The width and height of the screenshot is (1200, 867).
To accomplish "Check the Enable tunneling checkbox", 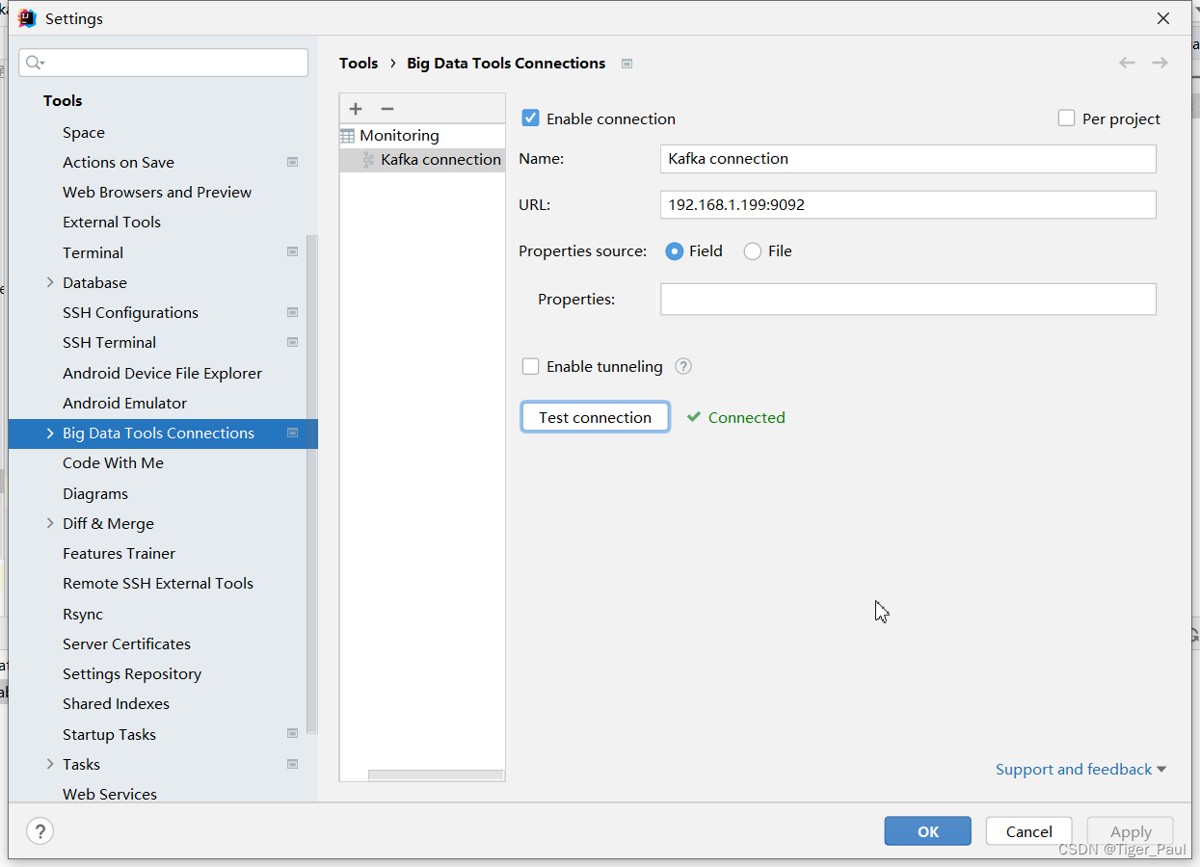I will 531,366.
